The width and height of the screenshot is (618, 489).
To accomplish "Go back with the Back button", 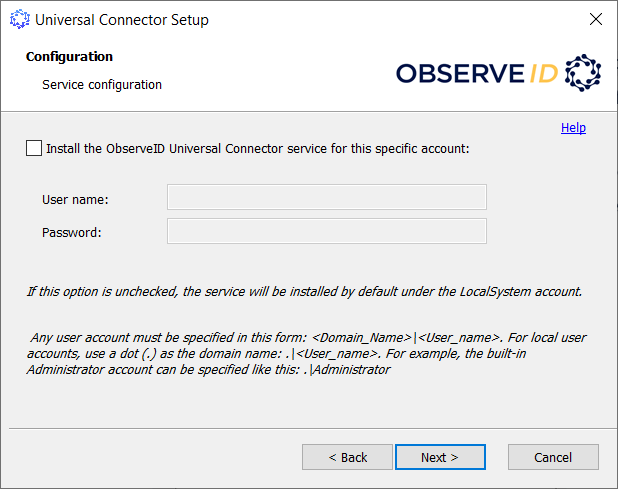I will [x=347, y=457].
